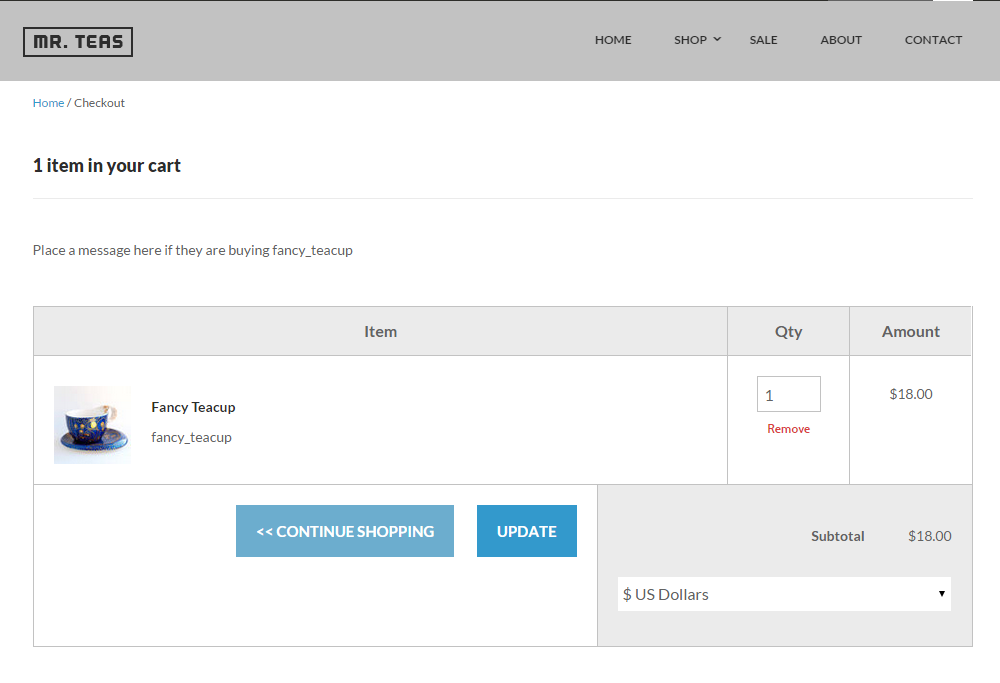Image resolution: width=1000 pixels, height=683 pixels.
Task: Click the Amount column header
Action: (911, 332)
